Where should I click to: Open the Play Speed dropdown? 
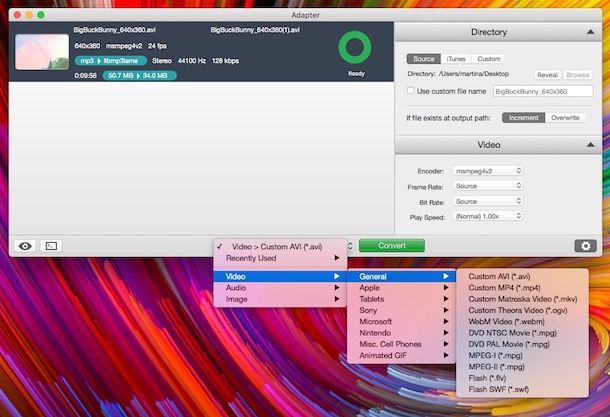click(x=488, y=216)
